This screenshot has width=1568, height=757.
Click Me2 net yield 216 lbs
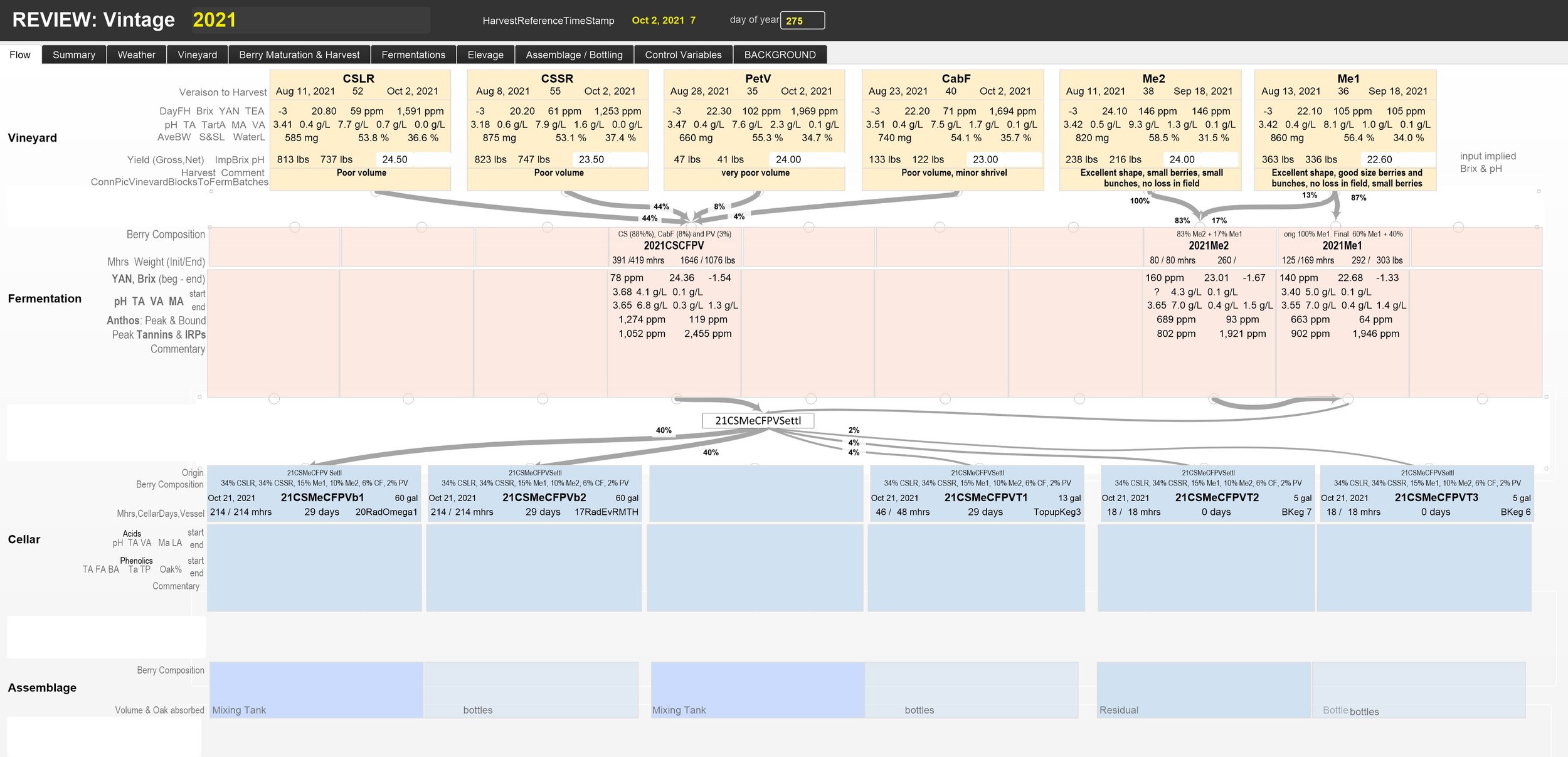(x=1125, y=159)
